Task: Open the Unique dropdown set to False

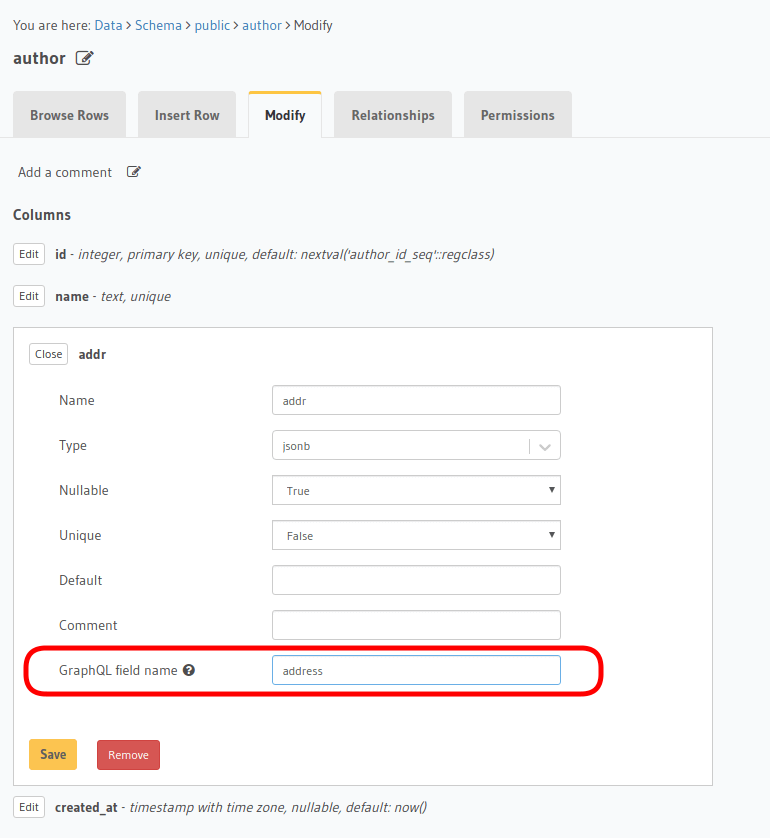Action: [x=416, y=535]
